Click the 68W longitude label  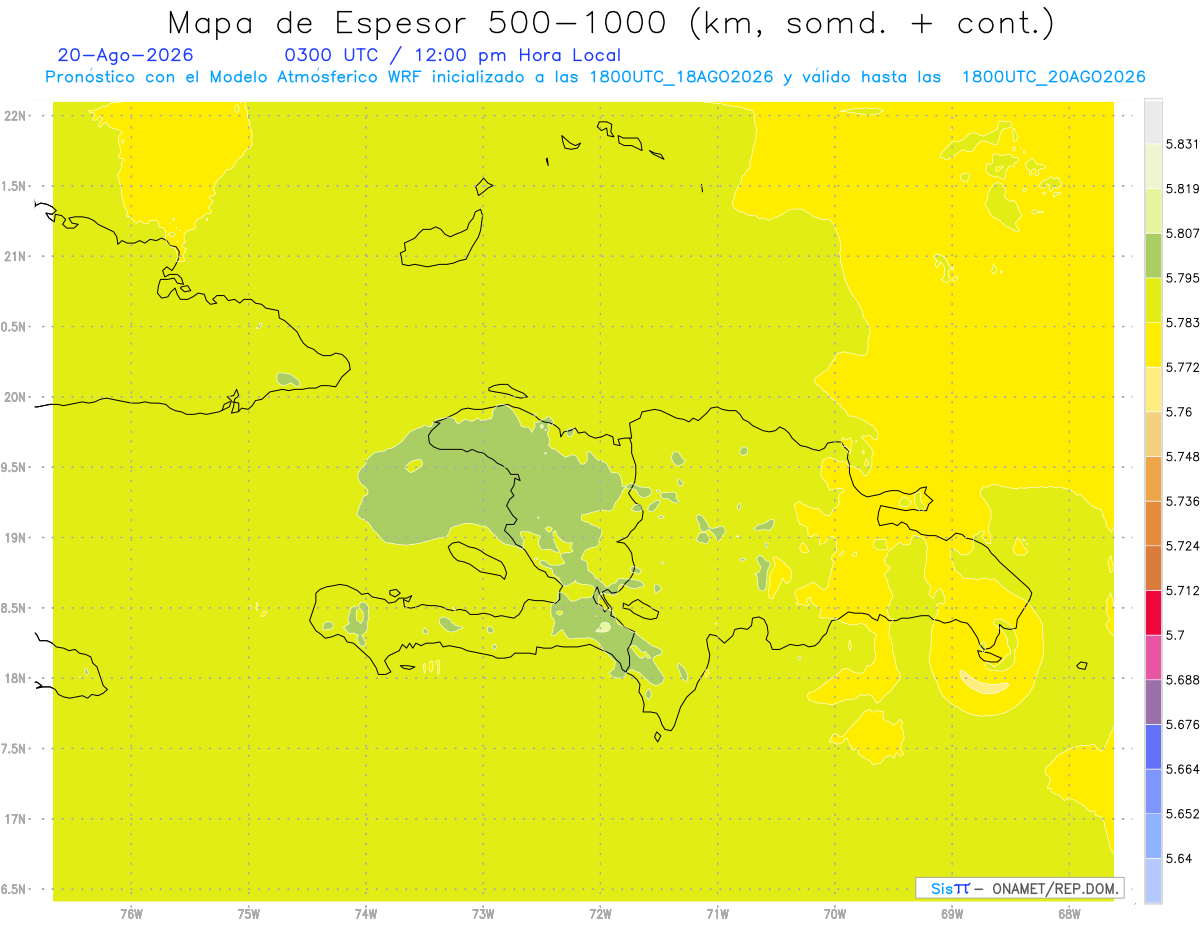point(1068,914)
